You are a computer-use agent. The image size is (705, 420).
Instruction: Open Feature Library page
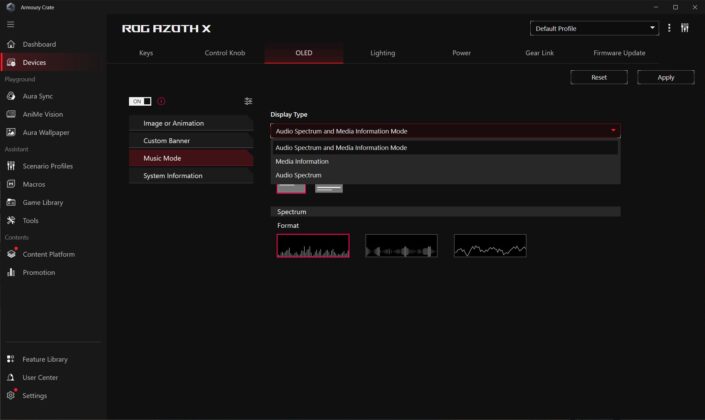click(x=45, y=359)
